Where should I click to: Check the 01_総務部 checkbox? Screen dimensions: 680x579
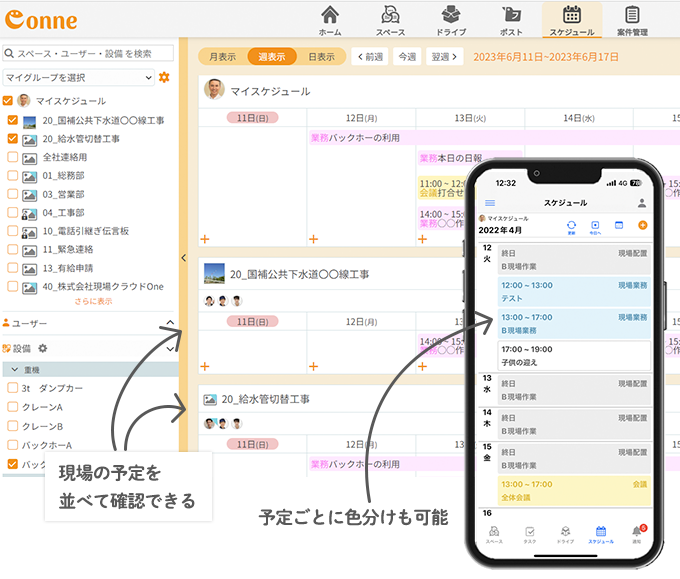coord(13,176)
